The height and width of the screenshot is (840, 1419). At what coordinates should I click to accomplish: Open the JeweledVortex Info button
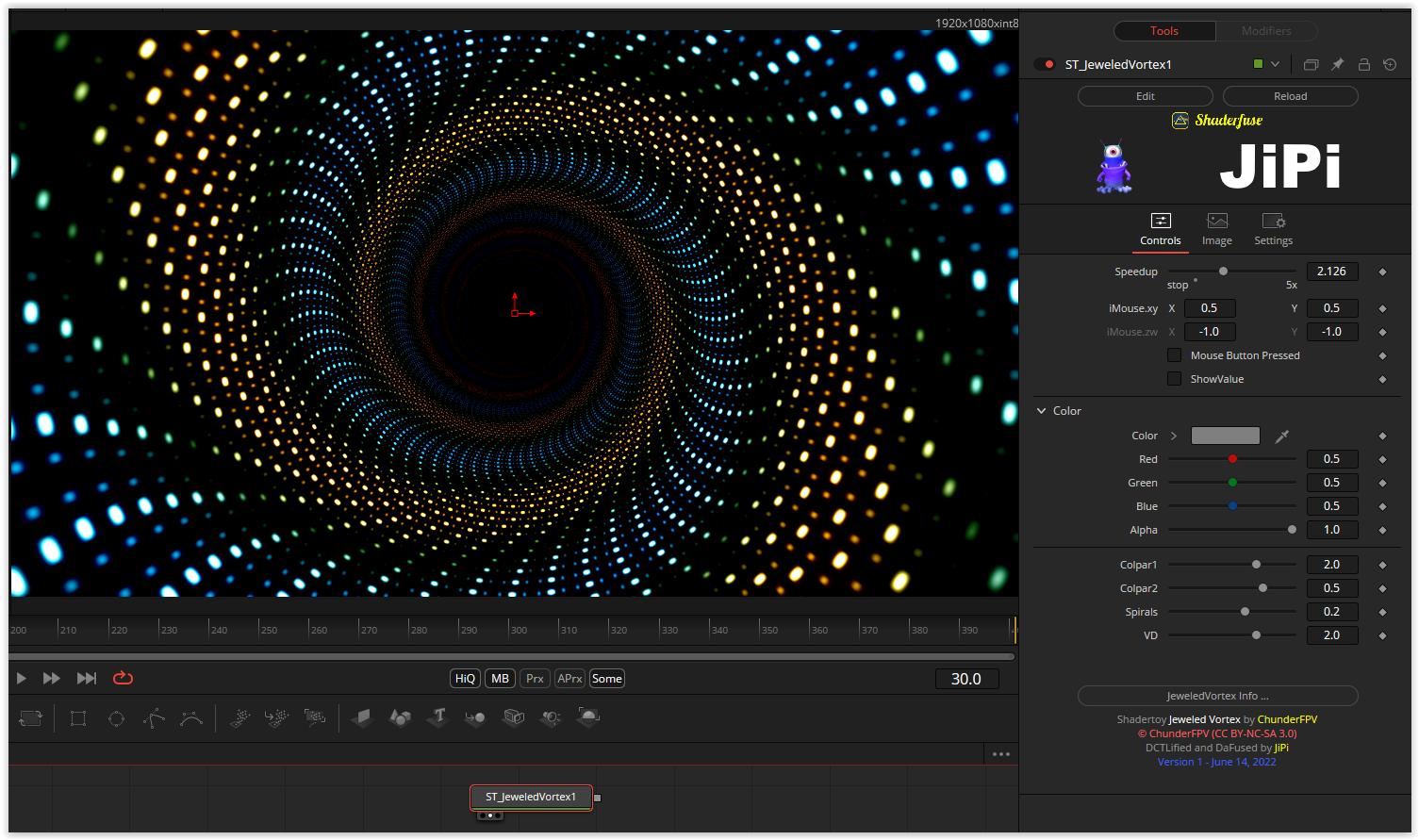(x=1218, y=696)
